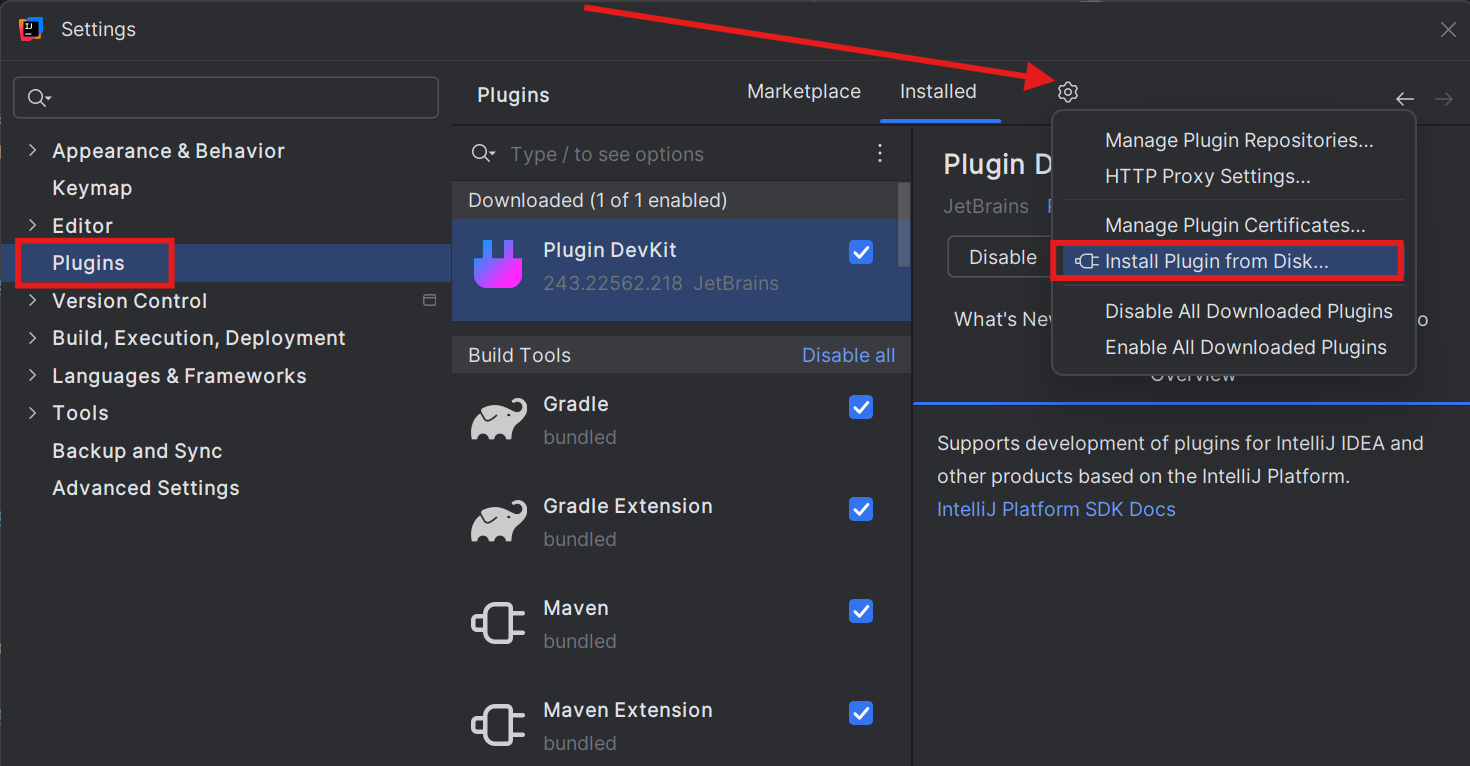Click the Gradle Extension elephant icon
Viewport: 1470px width, 766px height.
pos(498,521)
